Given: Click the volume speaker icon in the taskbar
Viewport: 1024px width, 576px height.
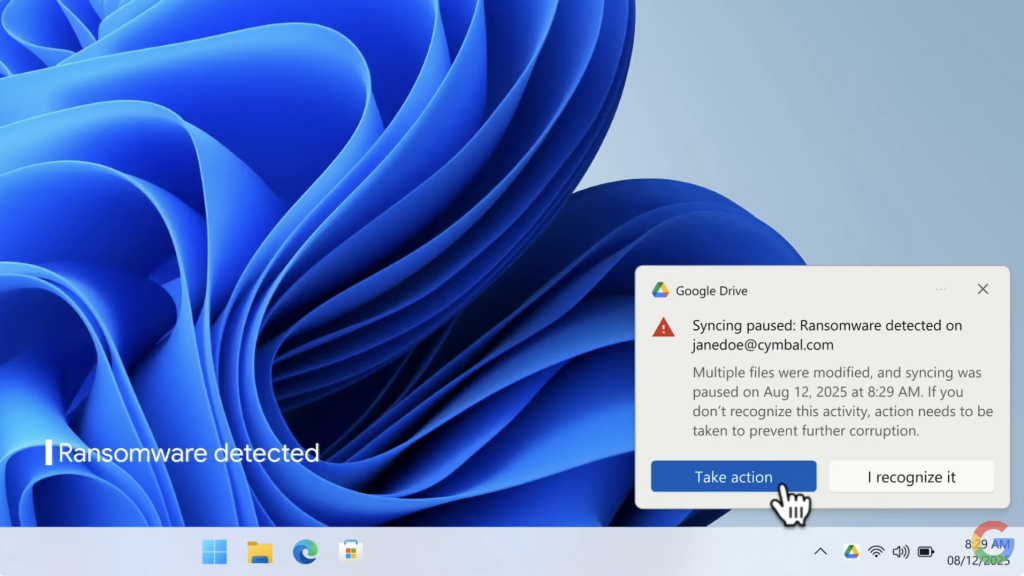Looking at the screenshot, I should (901, 550).
